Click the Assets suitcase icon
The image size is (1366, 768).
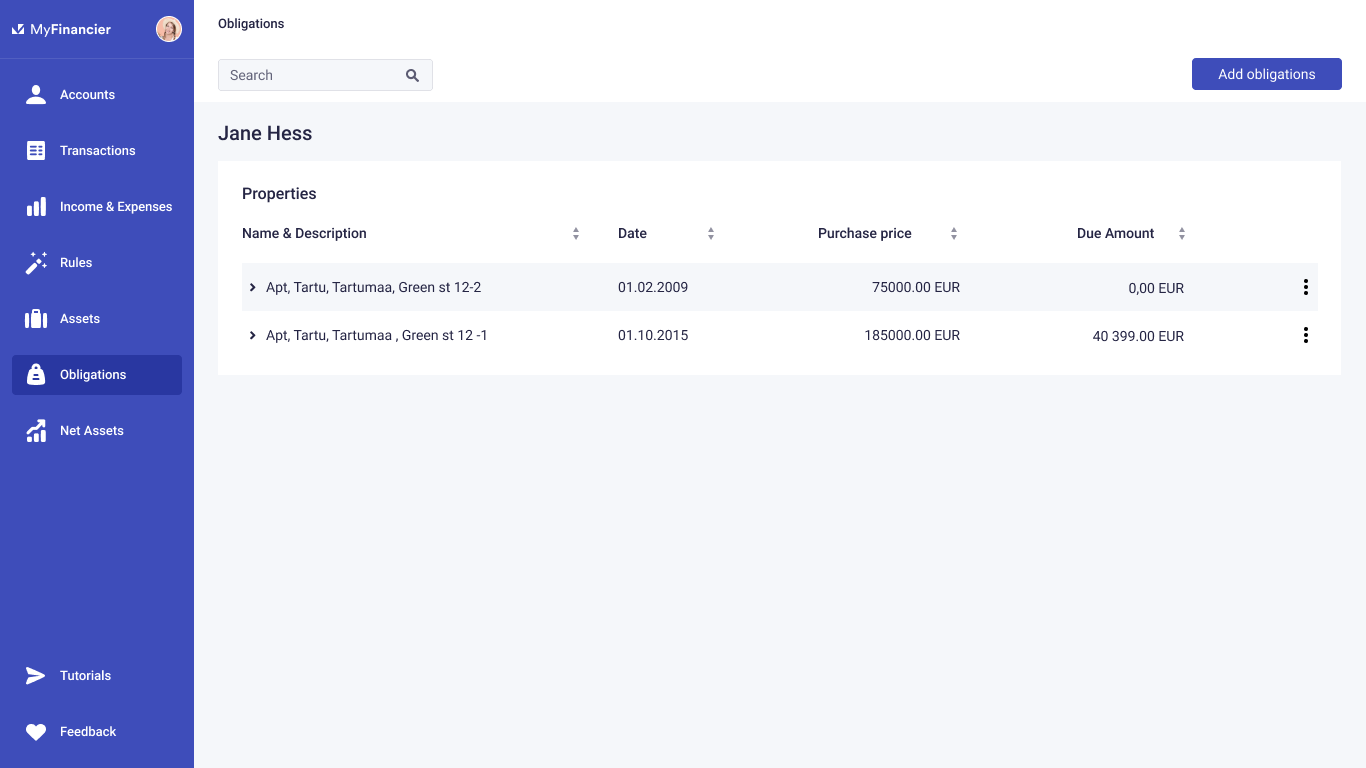click(x=36, y=319)
